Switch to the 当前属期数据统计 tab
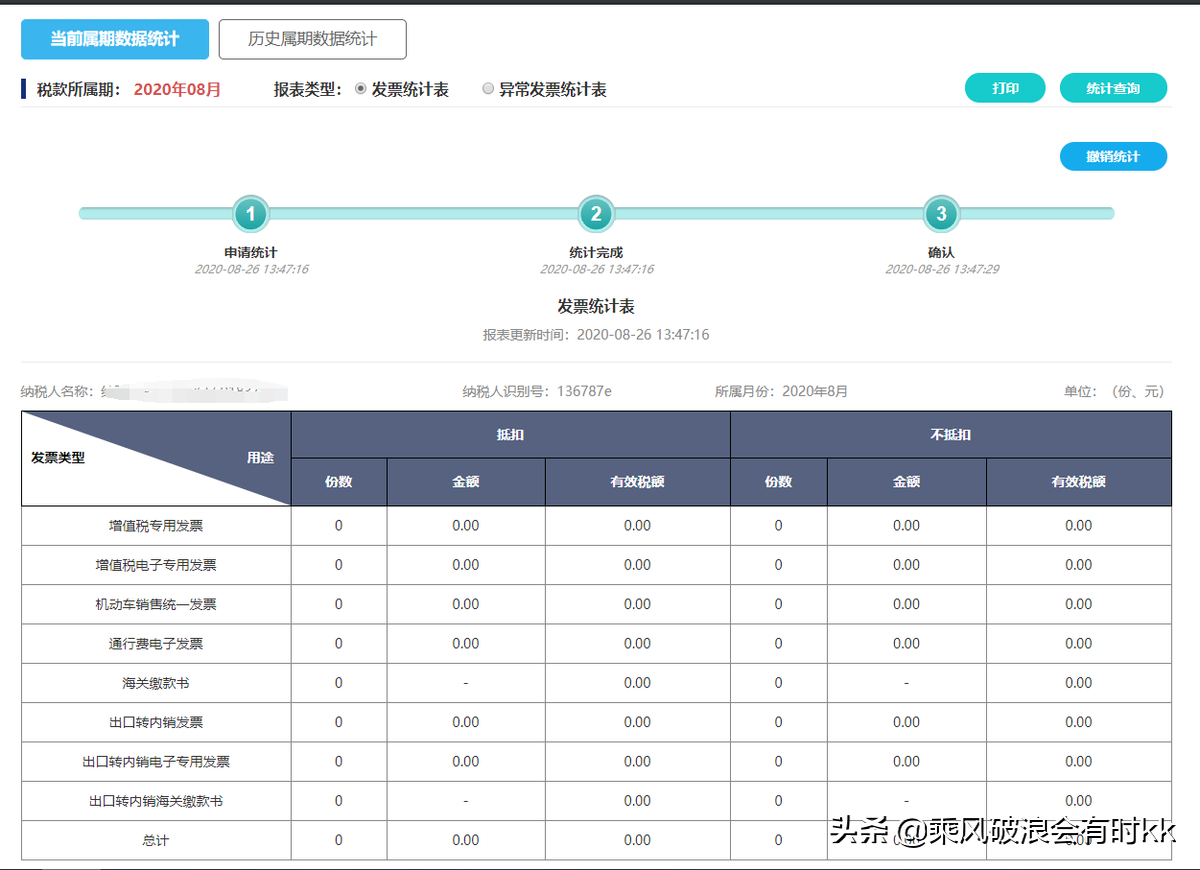Image resolution: width=1200 pixels, height=870 pixels. coord(114,39)
